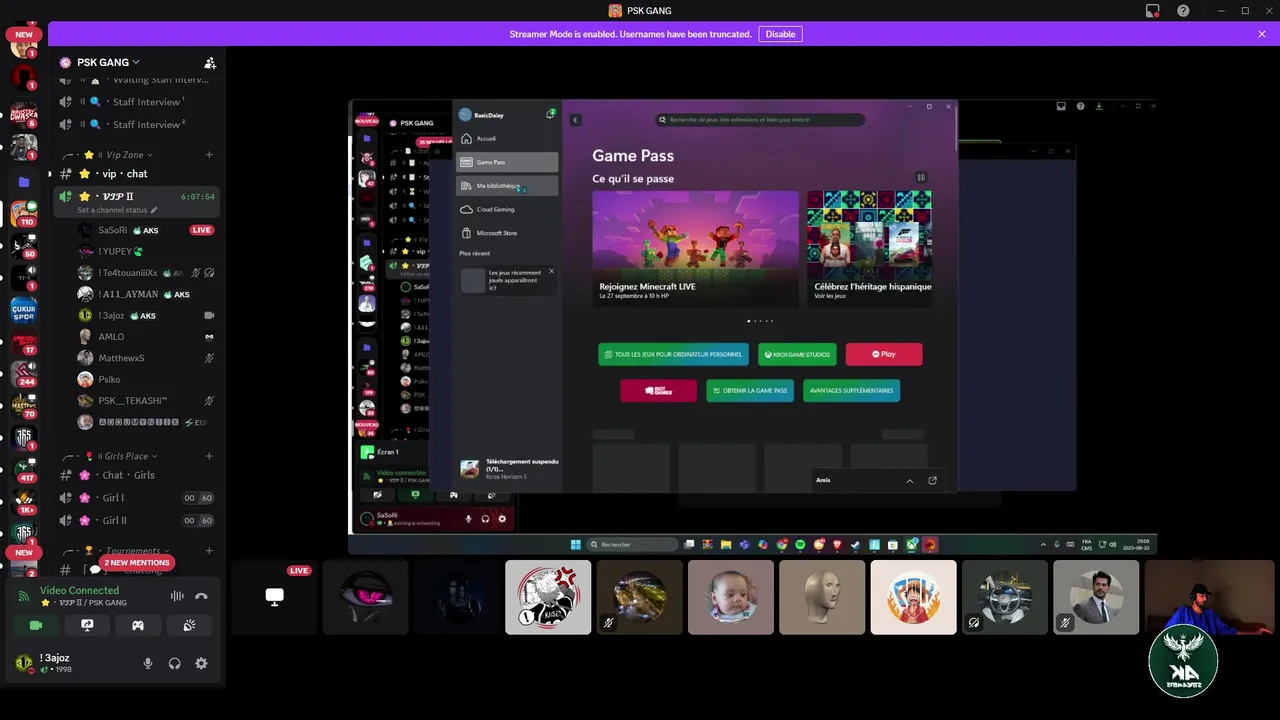
Task: Add a channel to the Girls Place category
Action: point(209,456)
